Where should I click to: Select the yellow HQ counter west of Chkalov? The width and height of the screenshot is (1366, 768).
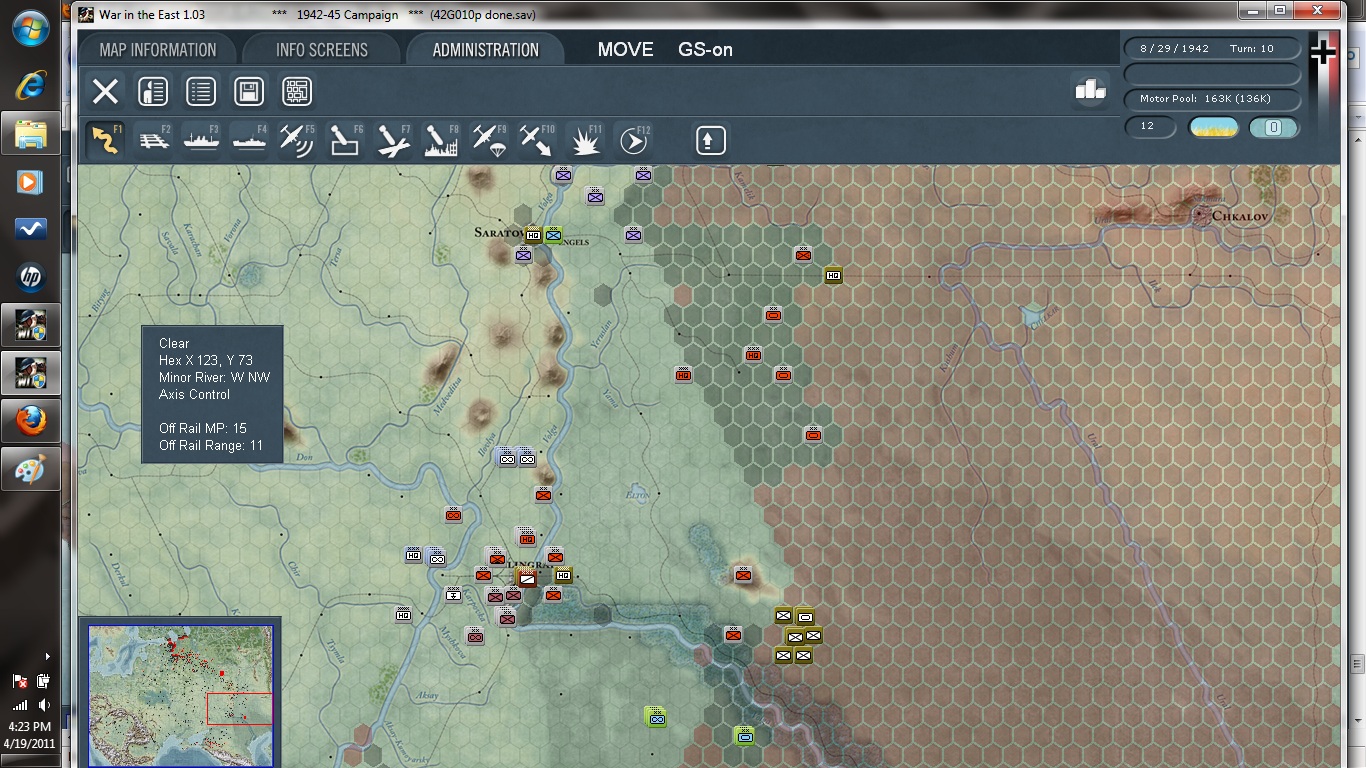pyautogui.click(x=833, y=275)
